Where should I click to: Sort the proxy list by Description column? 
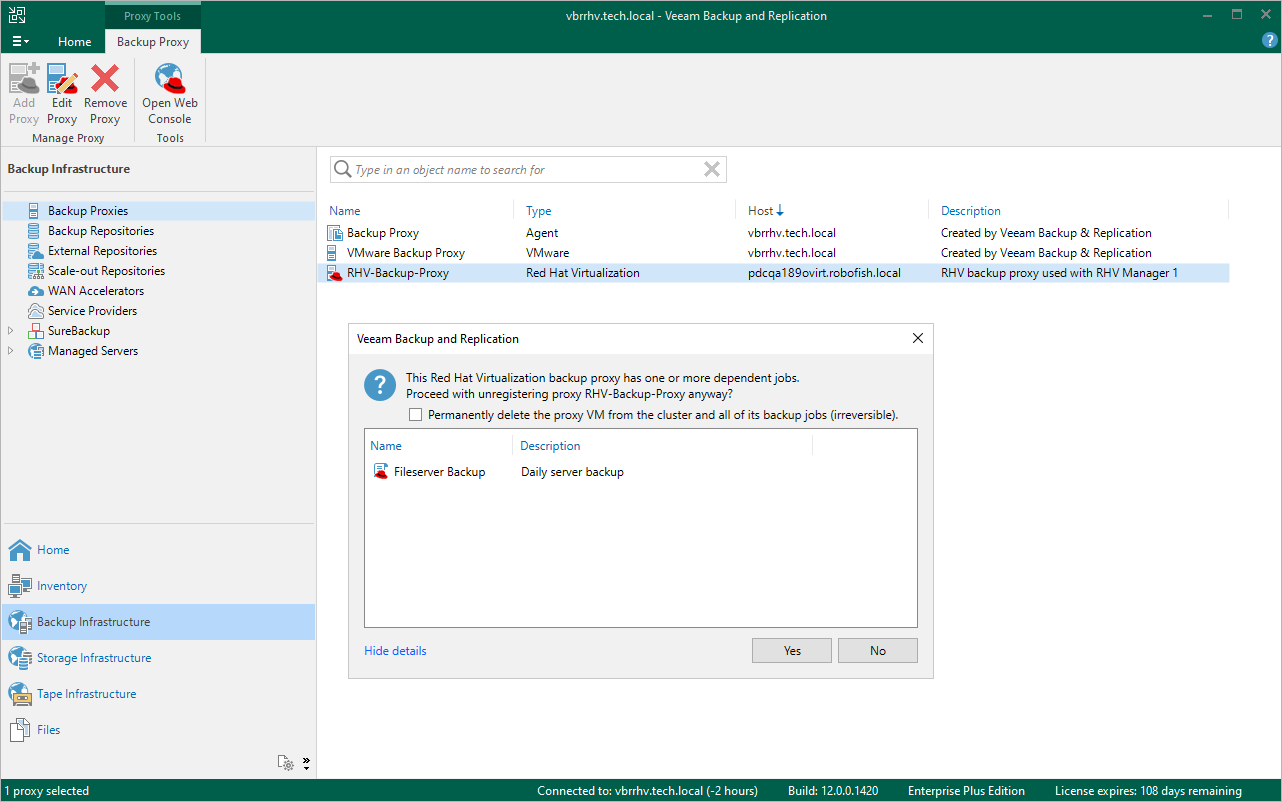click(x=971, y=211)
